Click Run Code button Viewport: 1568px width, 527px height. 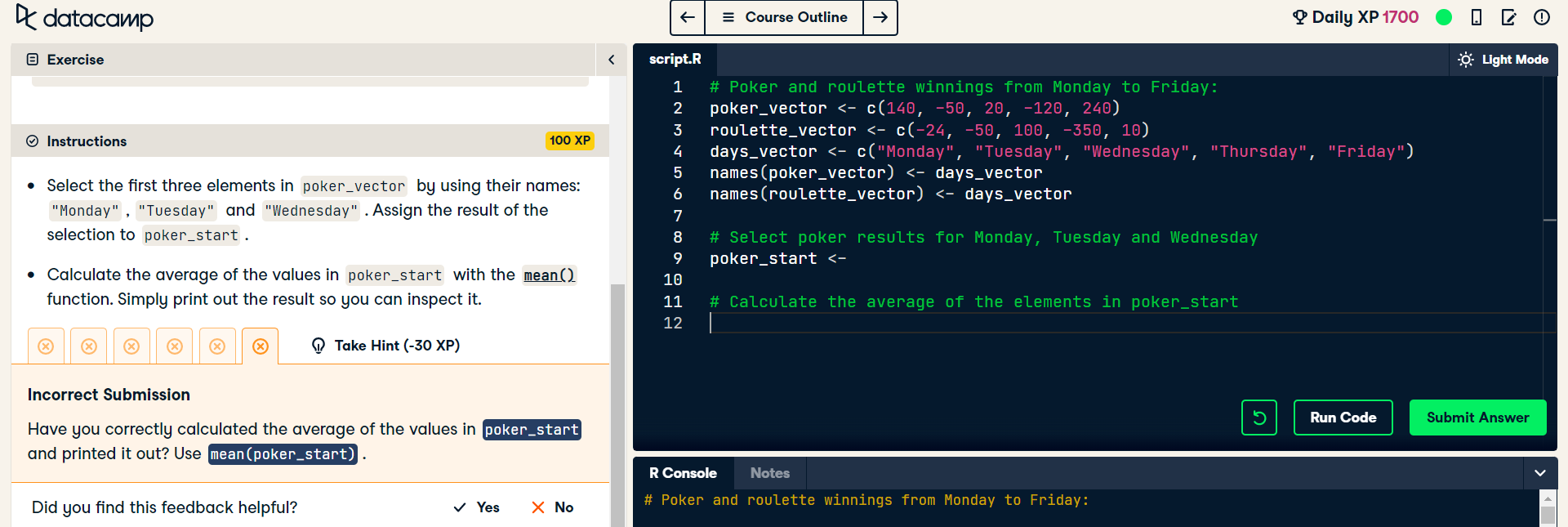tap(1343, 418)
